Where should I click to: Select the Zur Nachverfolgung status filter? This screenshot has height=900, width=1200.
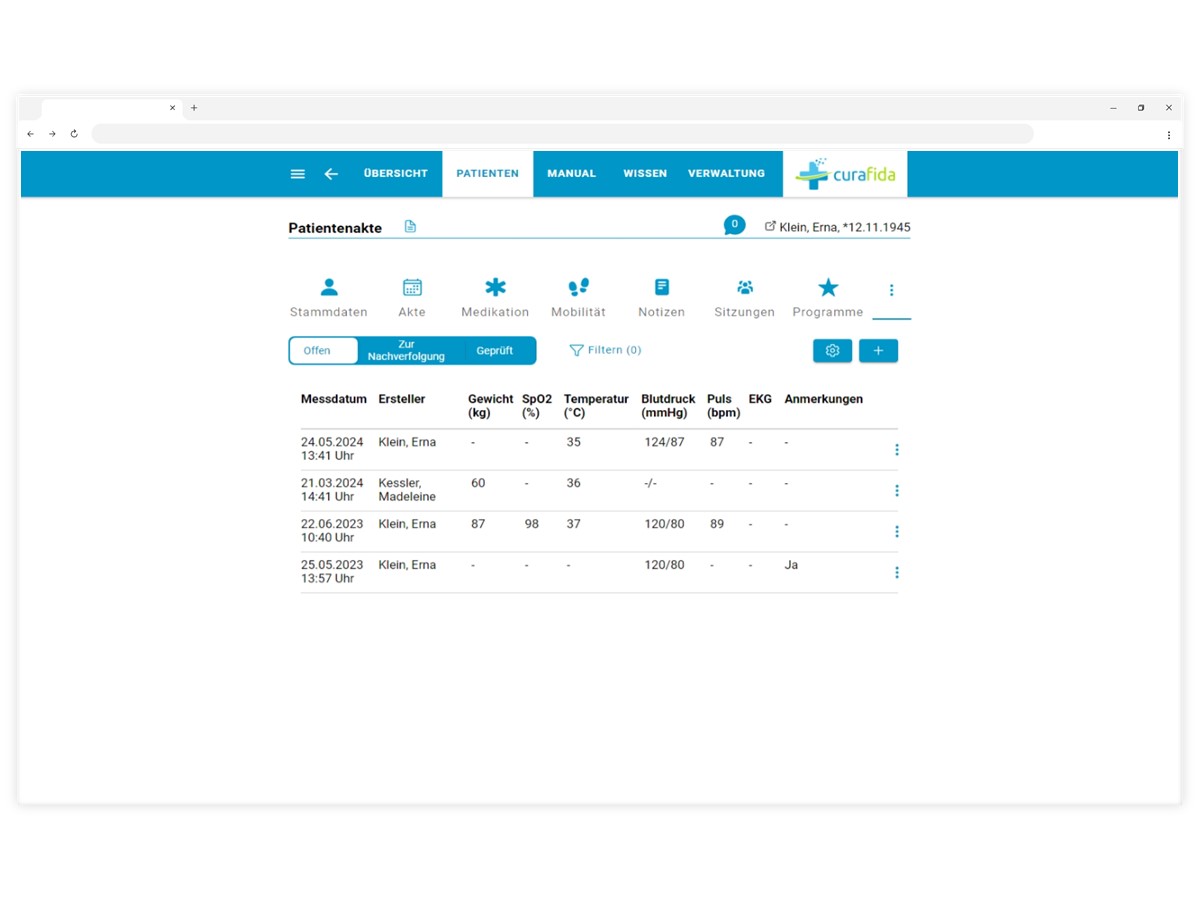point(406,351)
